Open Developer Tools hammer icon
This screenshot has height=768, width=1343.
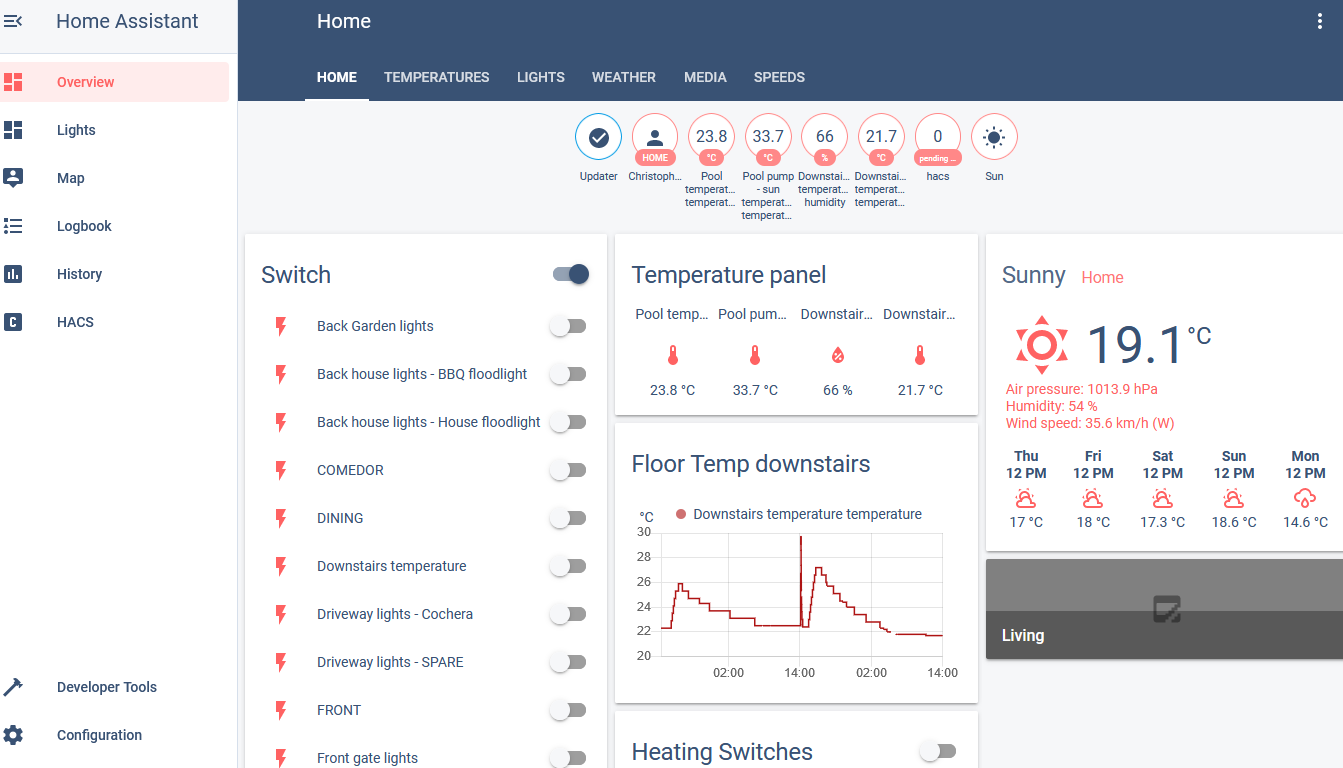point(13,687)
